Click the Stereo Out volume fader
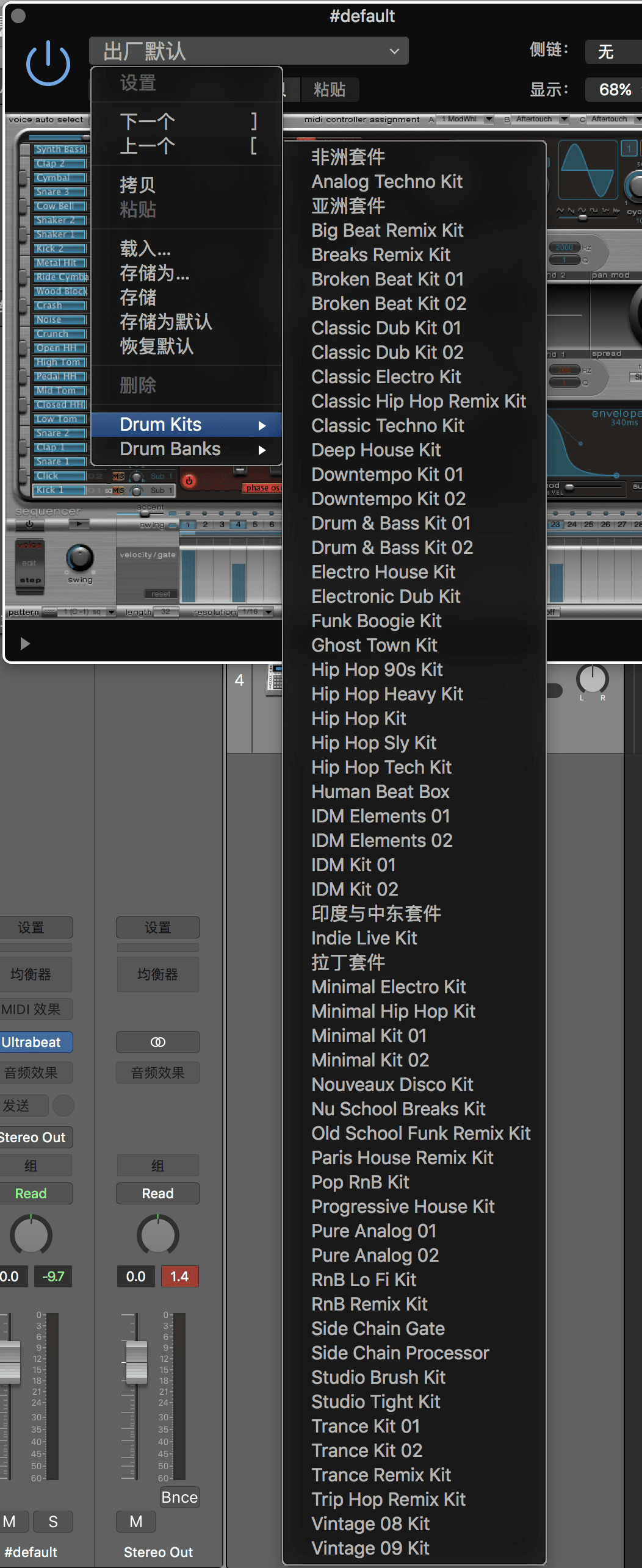This screenshot has width=642, height=1568. coord(135,1352)
